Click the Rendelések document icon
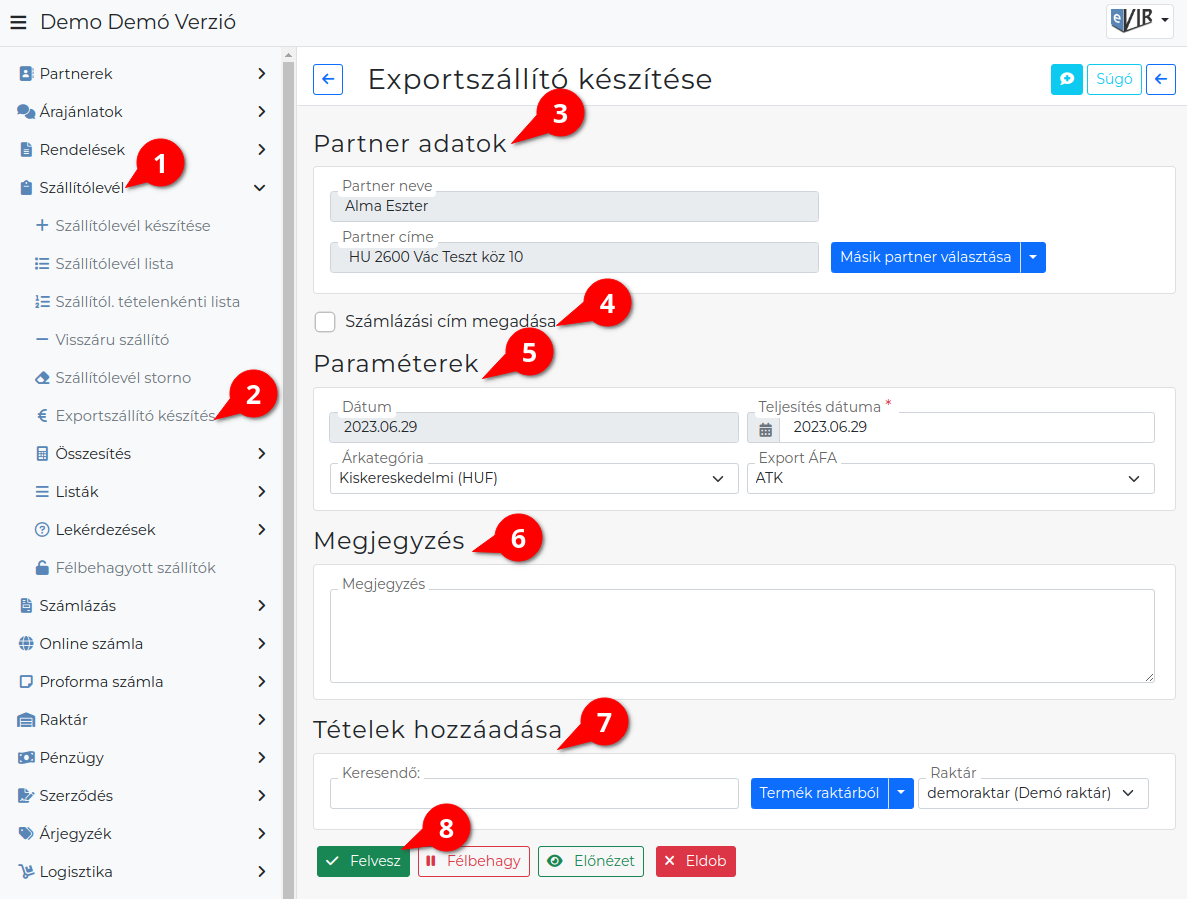The image size is (1187, 899). pyautogui.click(x=26, y=150)
